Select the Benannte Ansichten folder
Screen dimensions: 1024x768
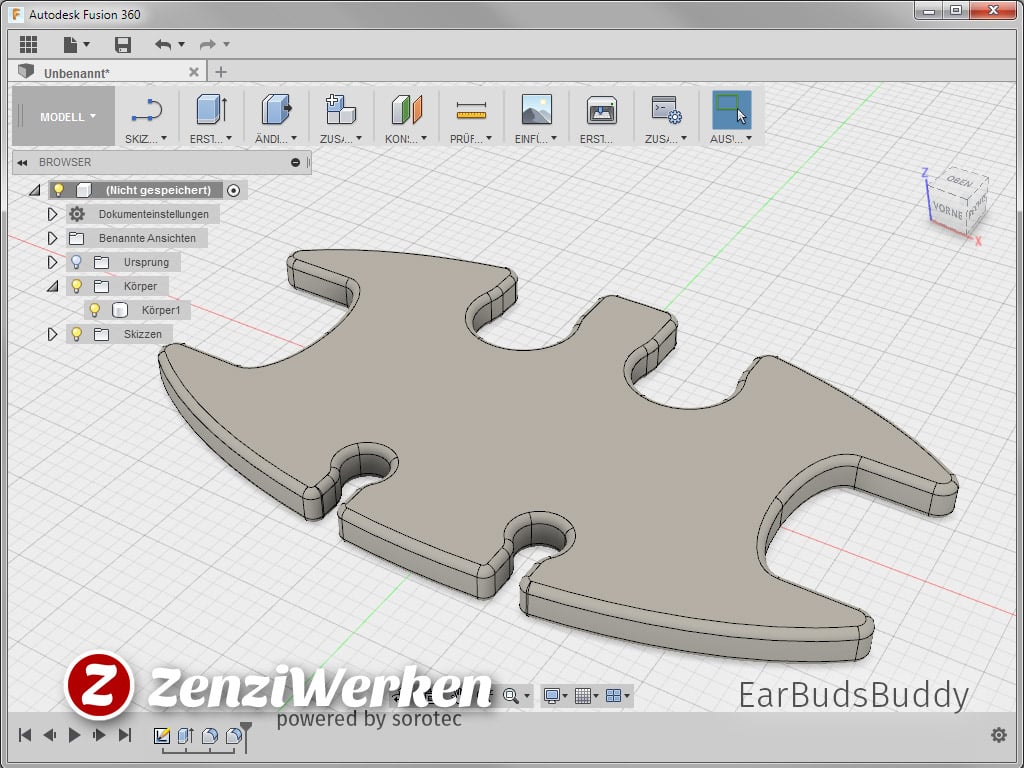click(x=77, y=238)
